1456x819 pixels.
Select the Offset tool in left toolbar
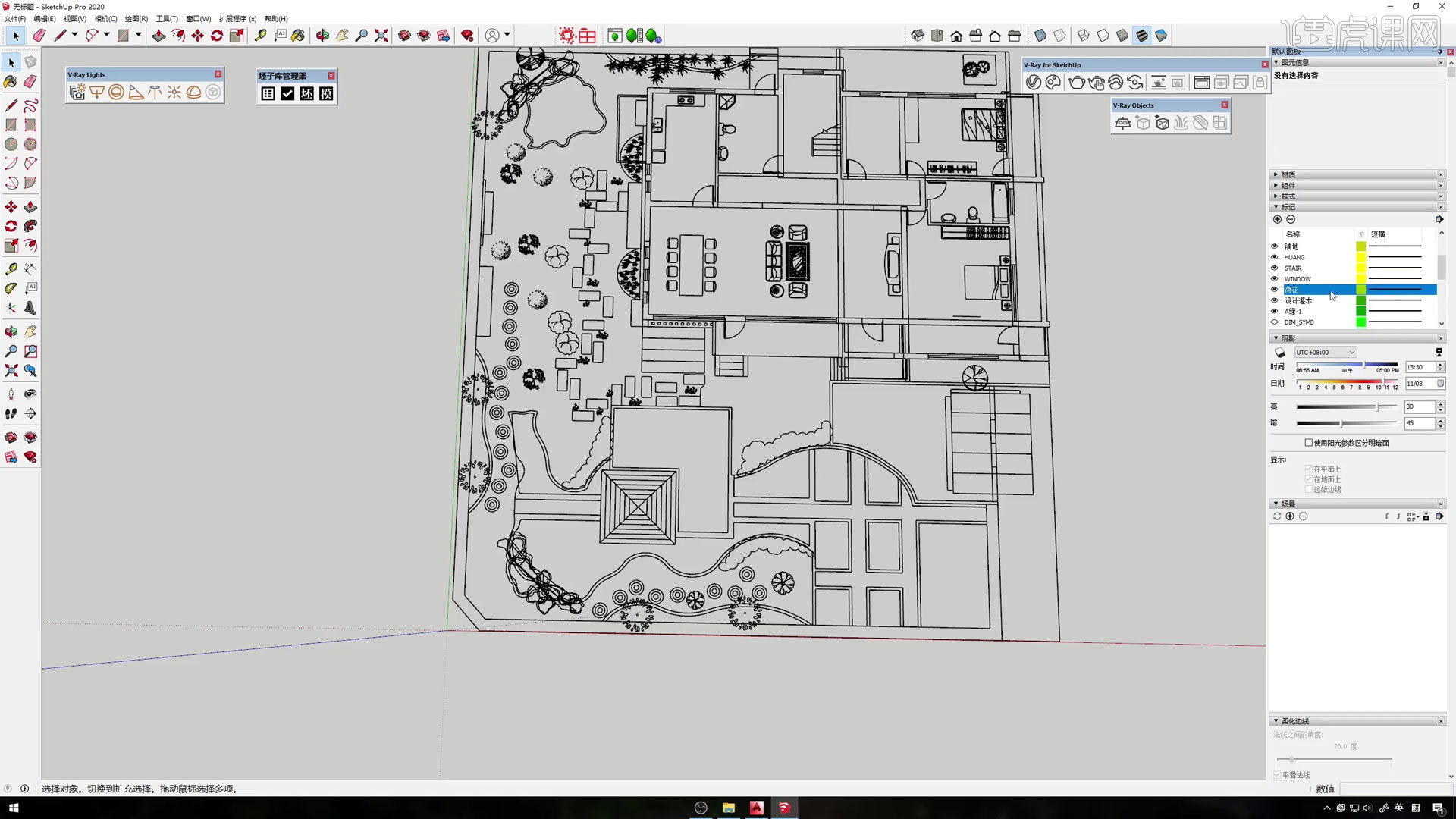coord(30,246)
